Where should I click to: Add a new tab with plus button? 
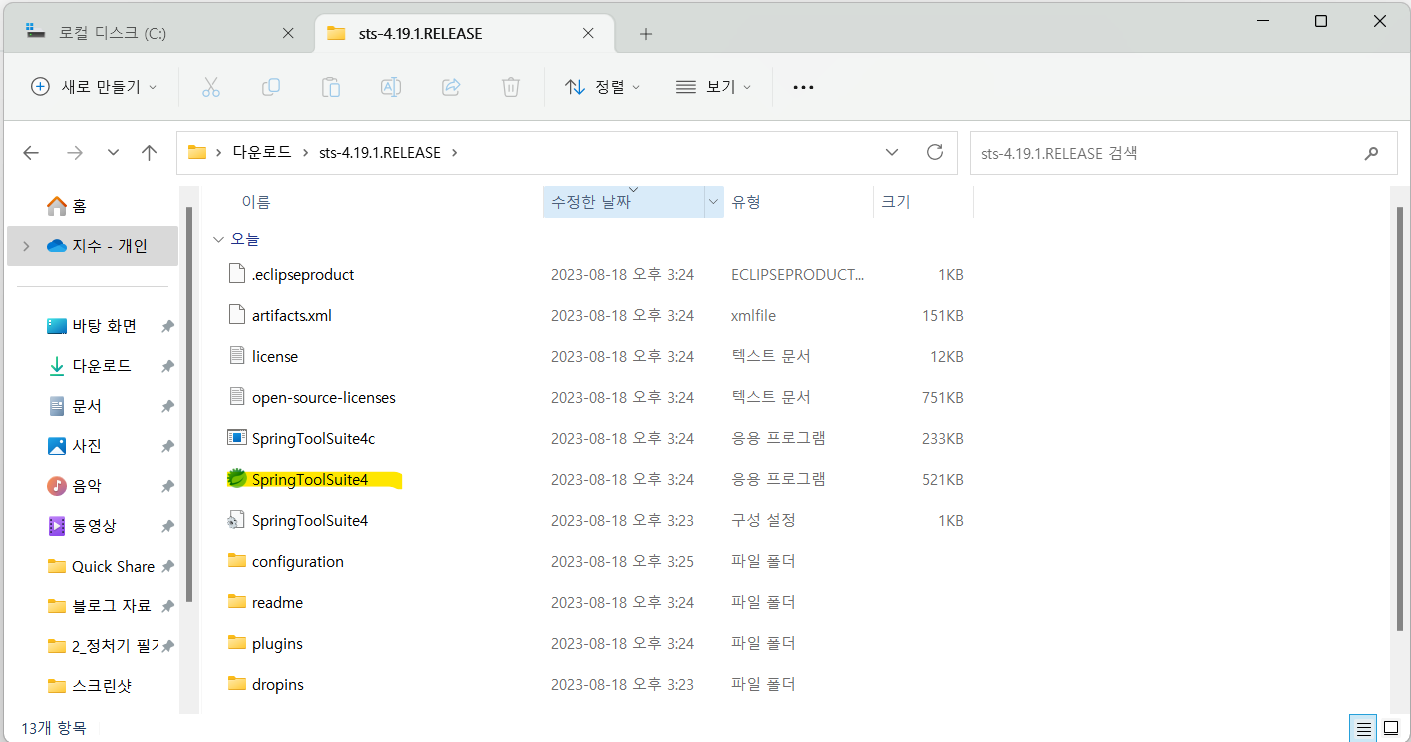(646, 33)
